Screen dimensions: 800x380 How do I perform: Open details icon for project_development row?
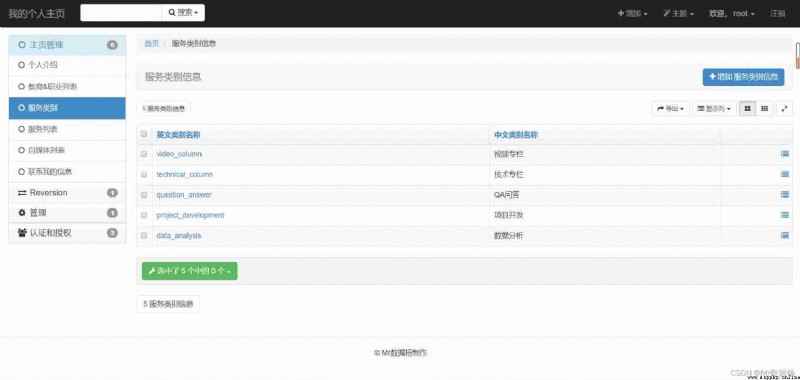[785, 215]
